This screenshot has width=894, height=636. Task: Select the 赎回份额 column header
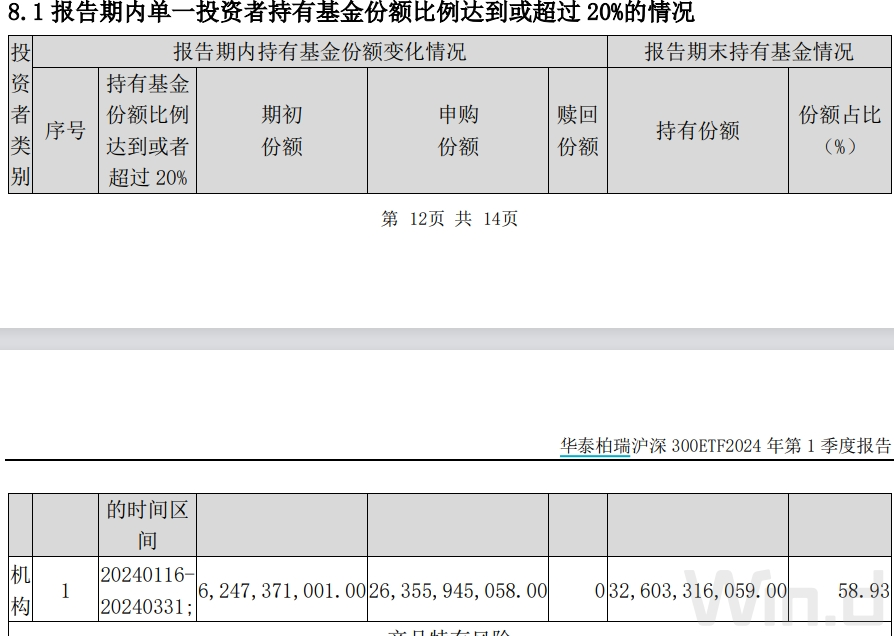[x=577, y=131]
